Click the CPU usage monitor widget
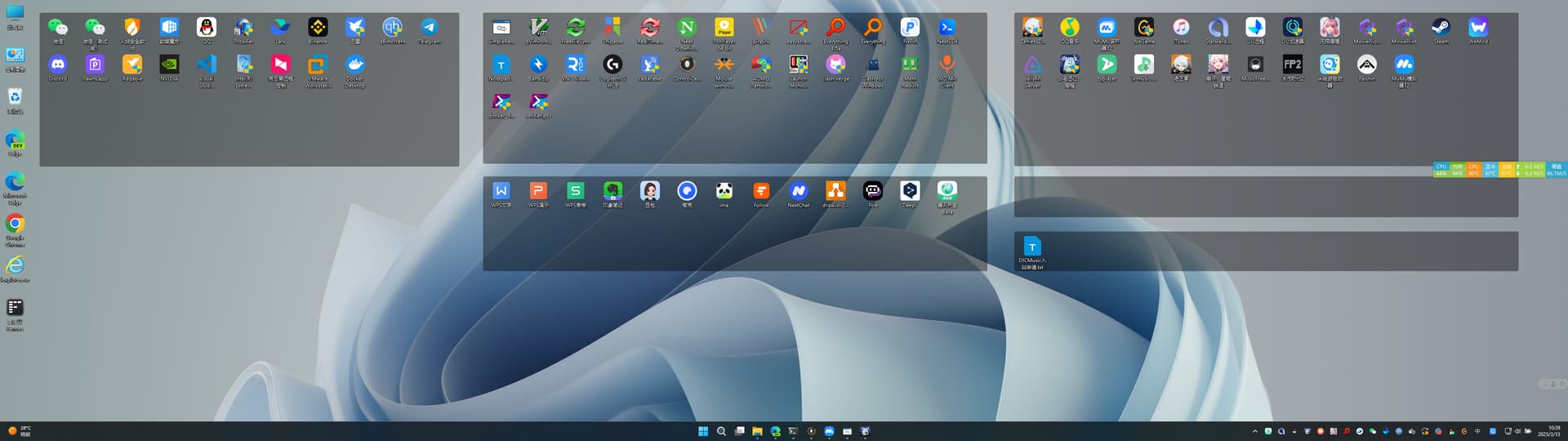1568x441 pixels. click(1441, 169)
